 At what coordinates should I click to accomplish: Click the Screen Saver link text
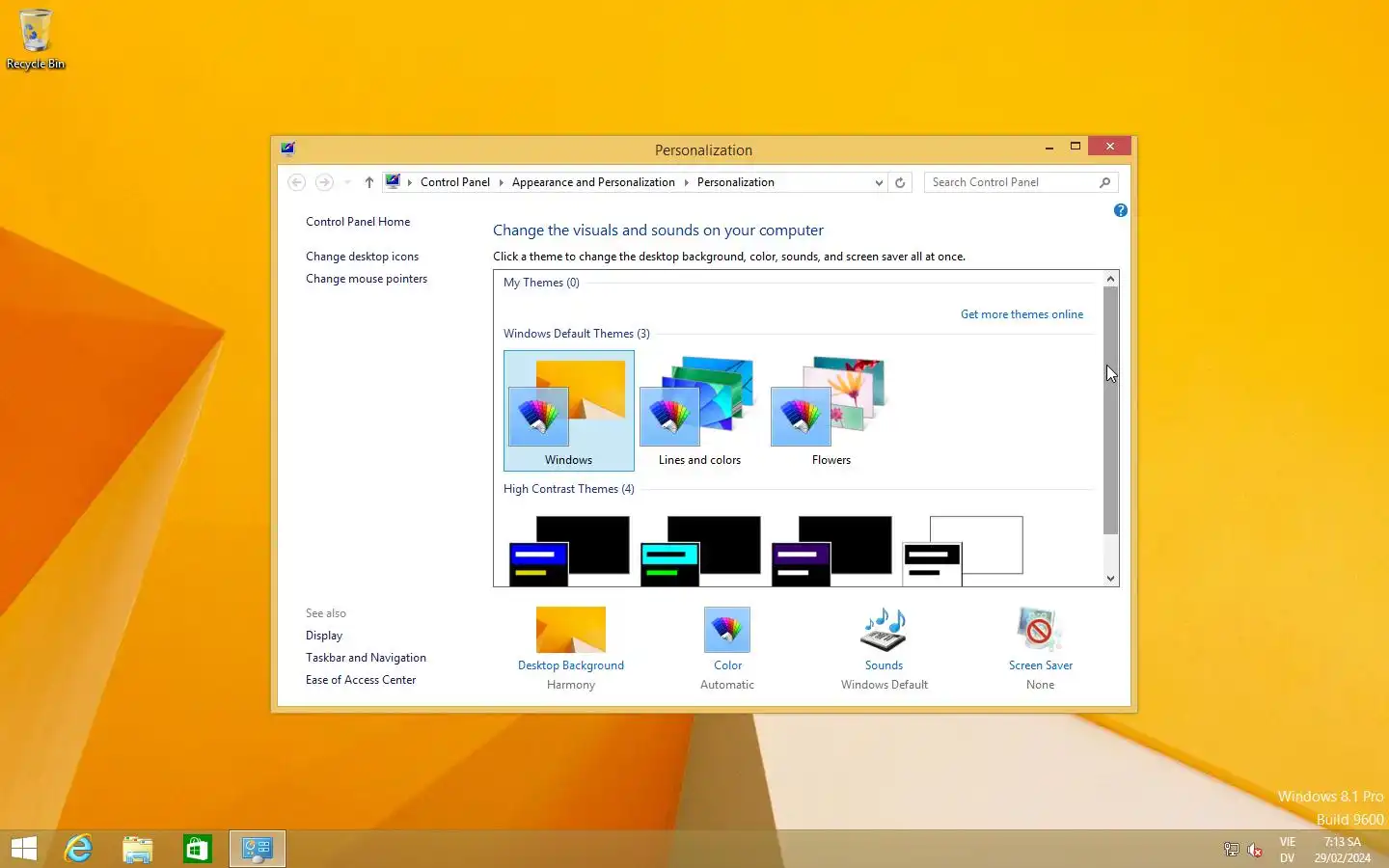point(1041,665)
